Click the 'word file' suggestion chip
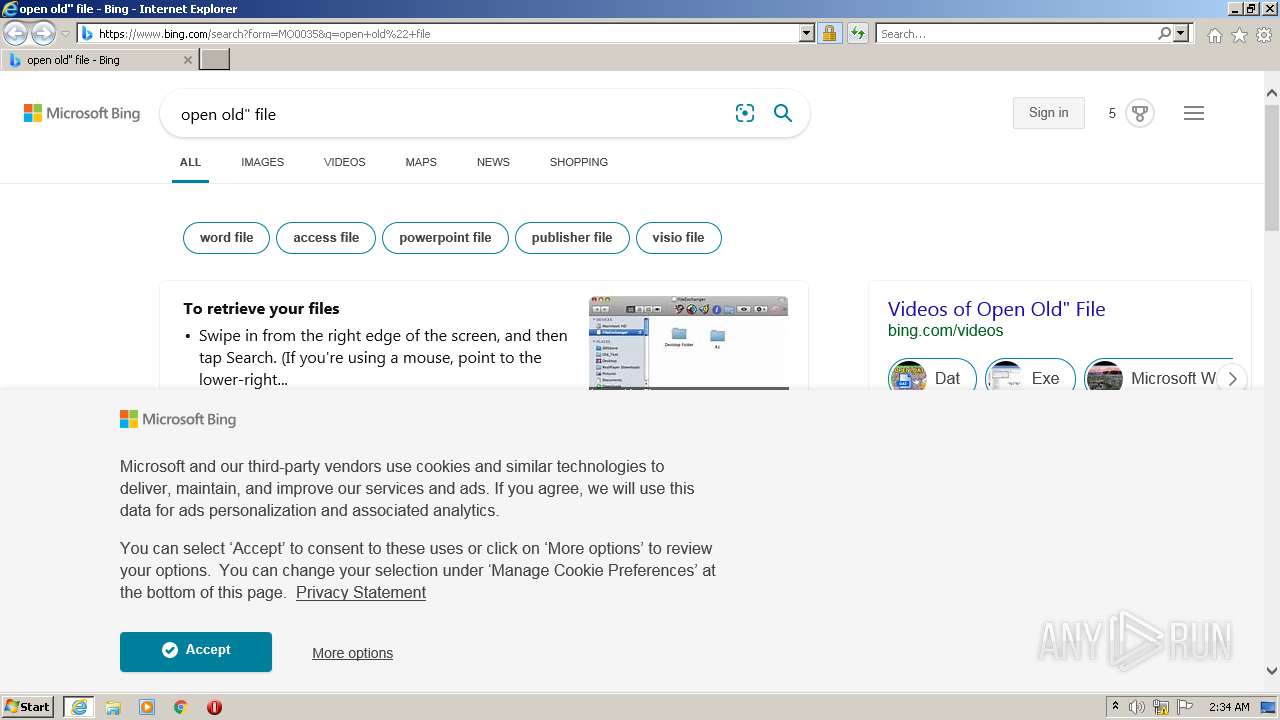The image size is (1280, 720). [x=226, y=238]
